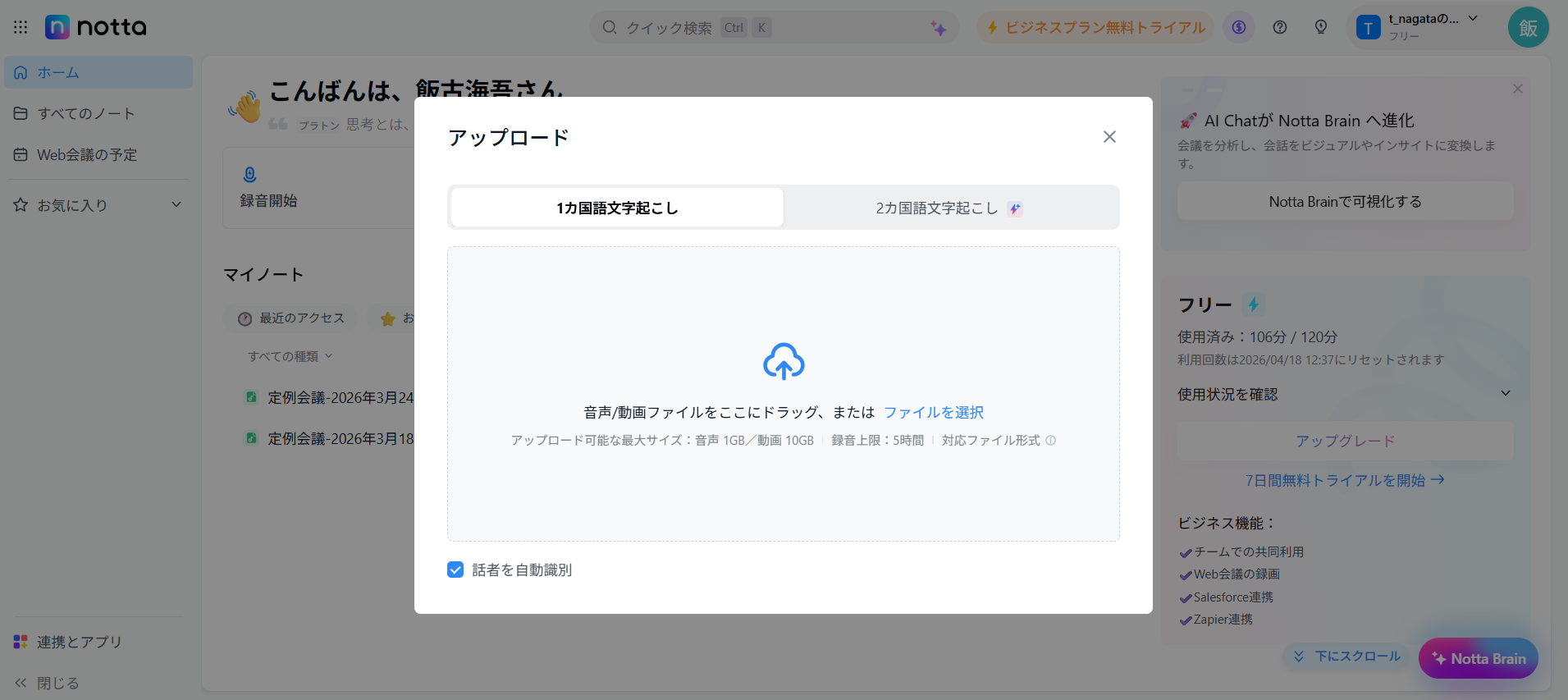Switch to 2カ国語文字起こし tab
Viewport: 1568px width, 700px height.
click(950, 208)
